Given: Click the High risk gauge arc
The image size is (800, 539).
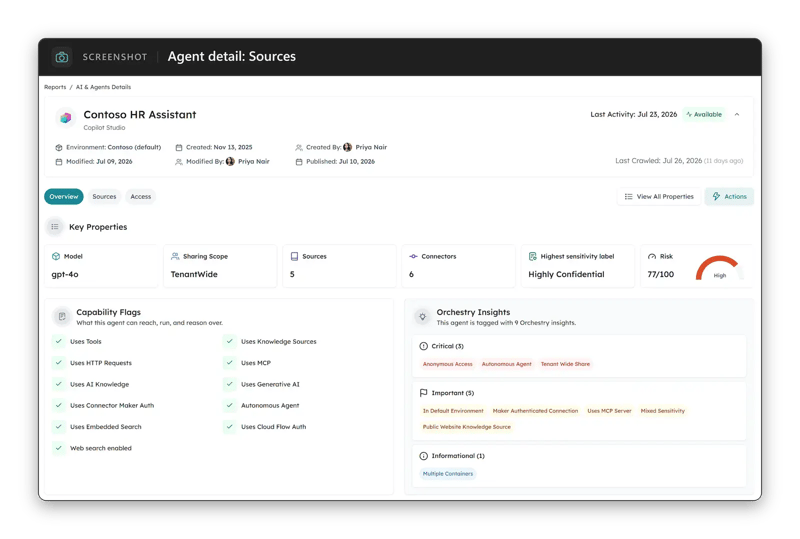Looking at the screenshot, I should tap(719, 267).
